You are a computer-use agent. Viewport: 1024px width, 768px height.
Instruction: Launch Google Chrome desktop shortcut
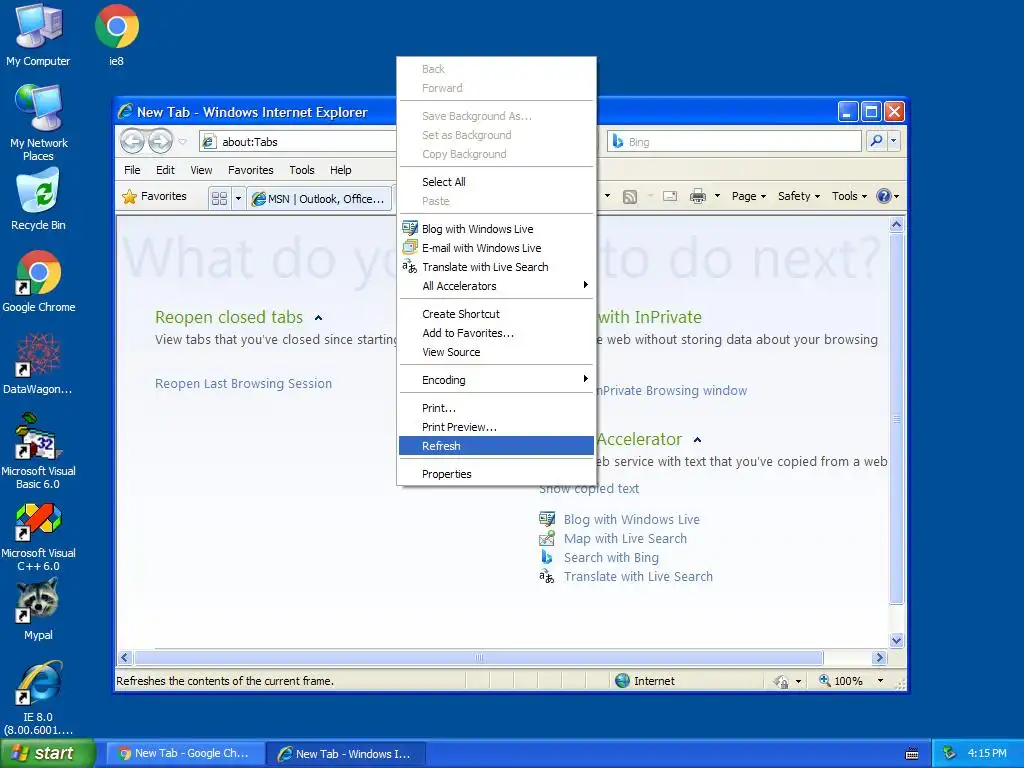pos(39,281)
